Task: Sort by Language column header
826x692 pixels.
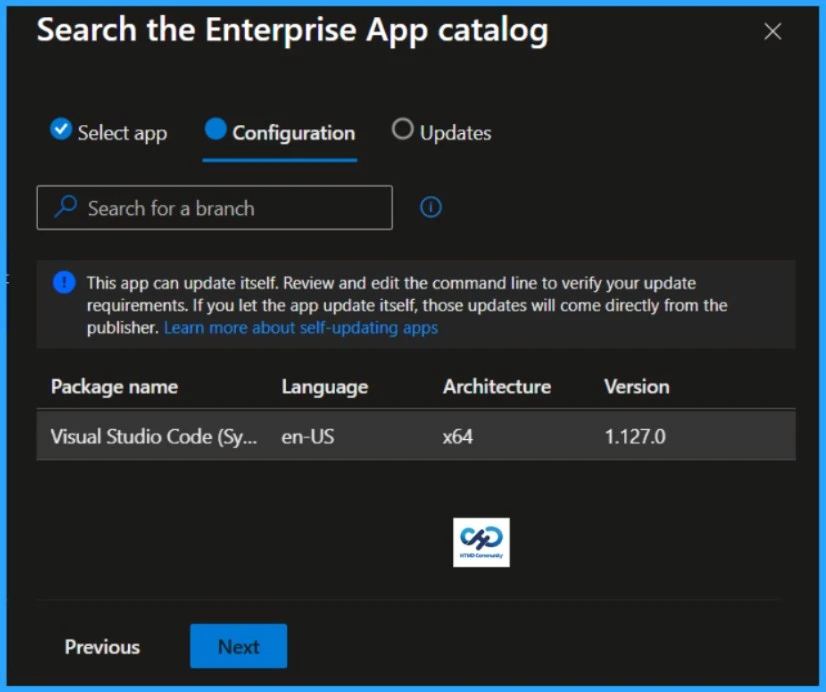Action: 324,387
